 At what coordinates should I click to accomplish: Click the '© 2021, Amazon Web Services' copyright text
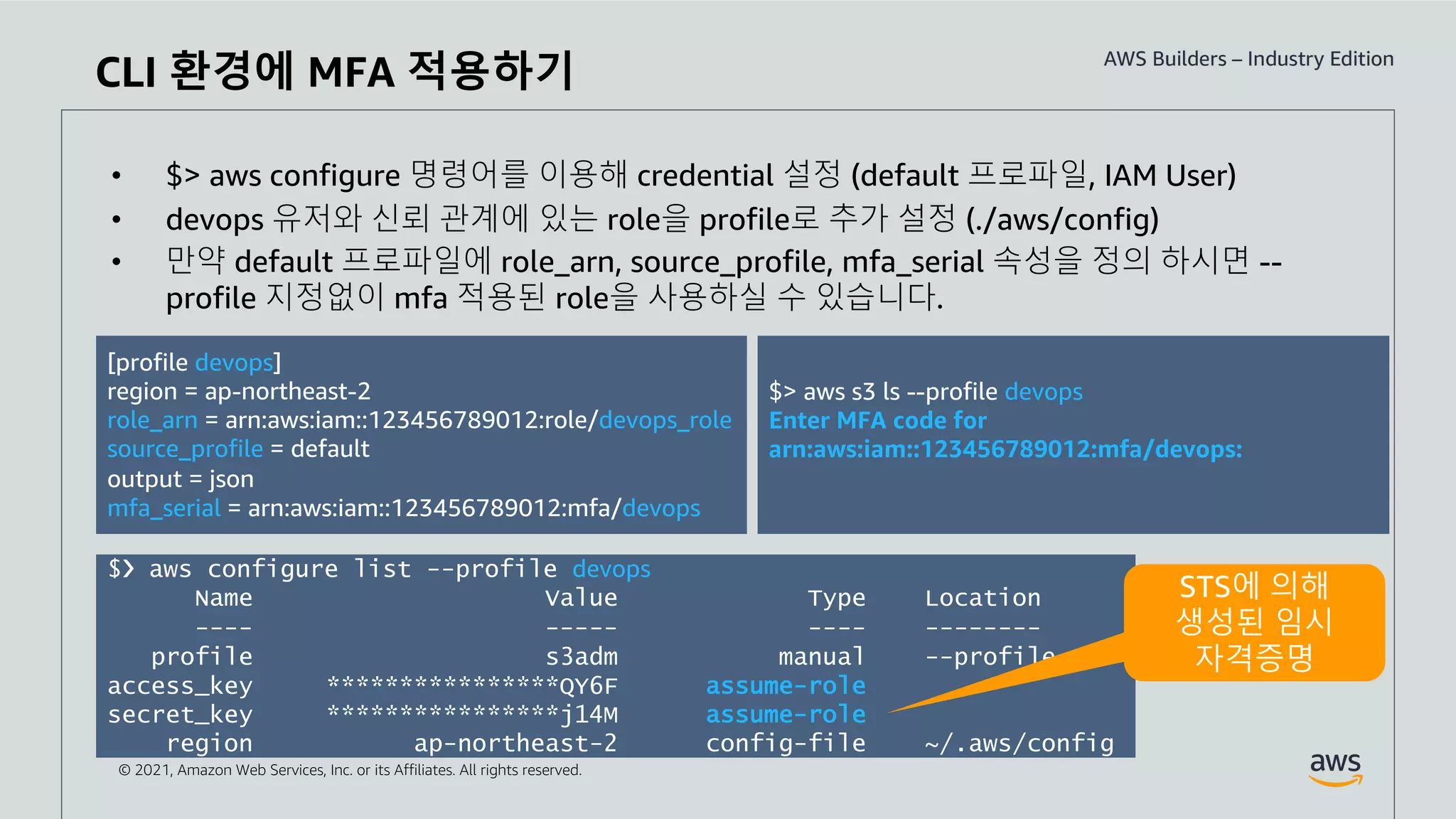pos(350,770)
